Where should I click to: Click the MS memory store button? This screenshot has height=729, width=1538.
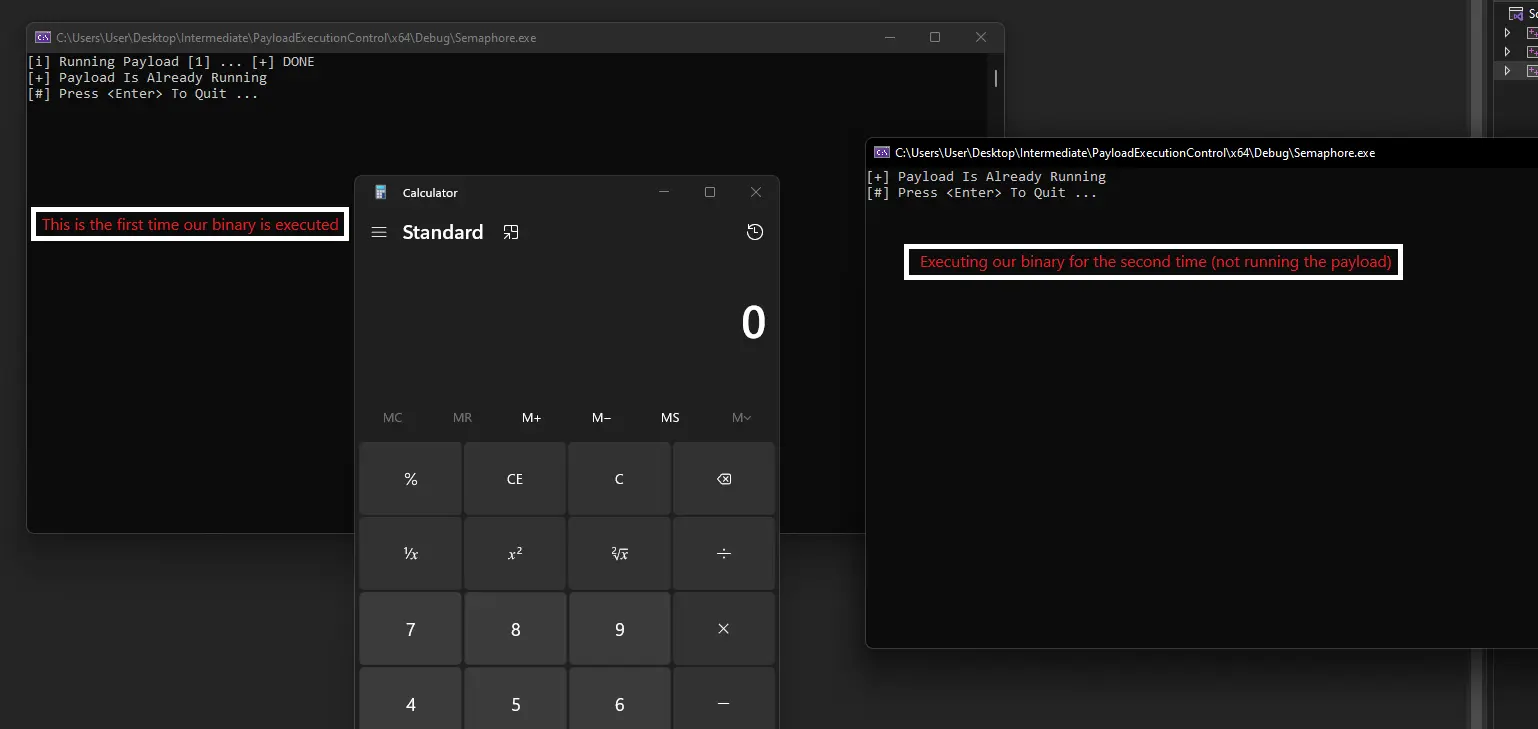[670, 417]
